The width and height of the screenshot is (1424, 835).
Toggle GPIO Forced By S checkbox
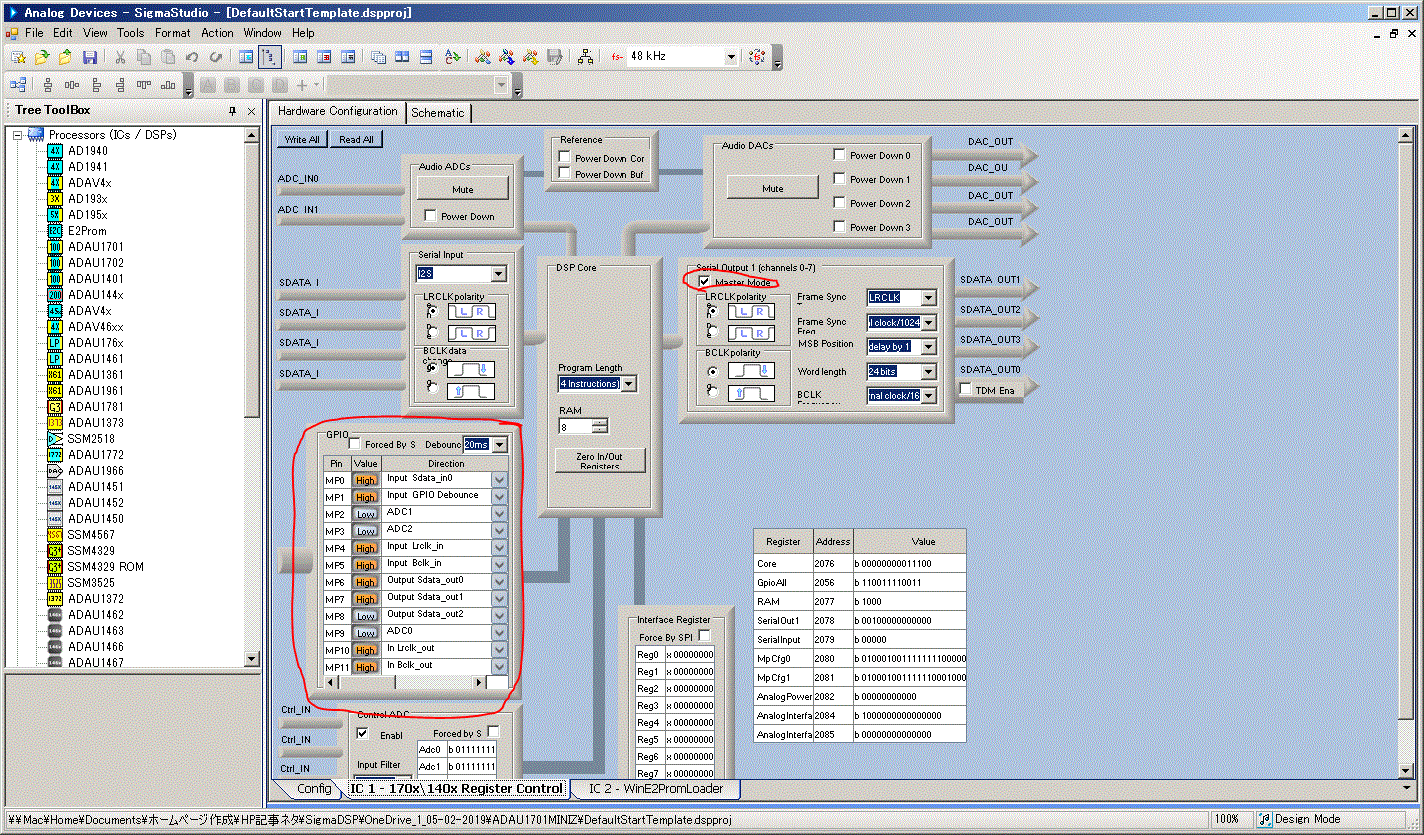coord(355,444)
